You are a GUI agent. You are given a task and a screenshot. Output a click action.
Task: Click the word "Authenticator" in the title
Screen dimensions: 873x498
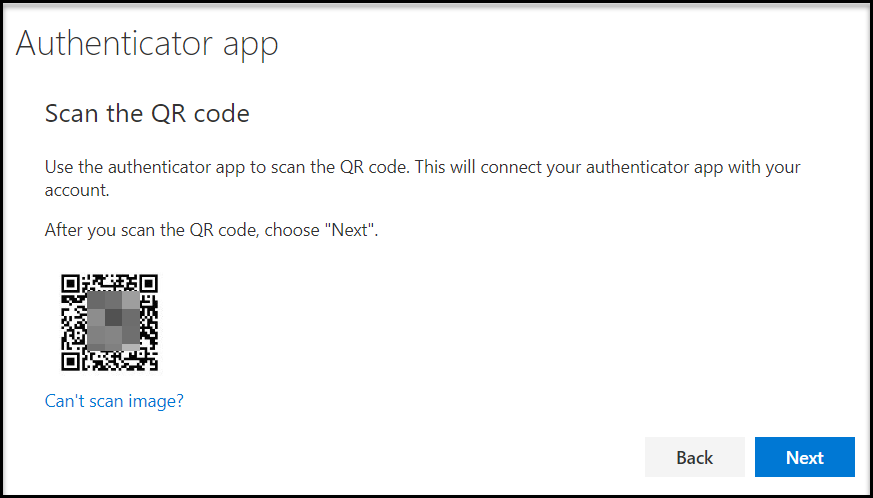(x=115, y=43)
